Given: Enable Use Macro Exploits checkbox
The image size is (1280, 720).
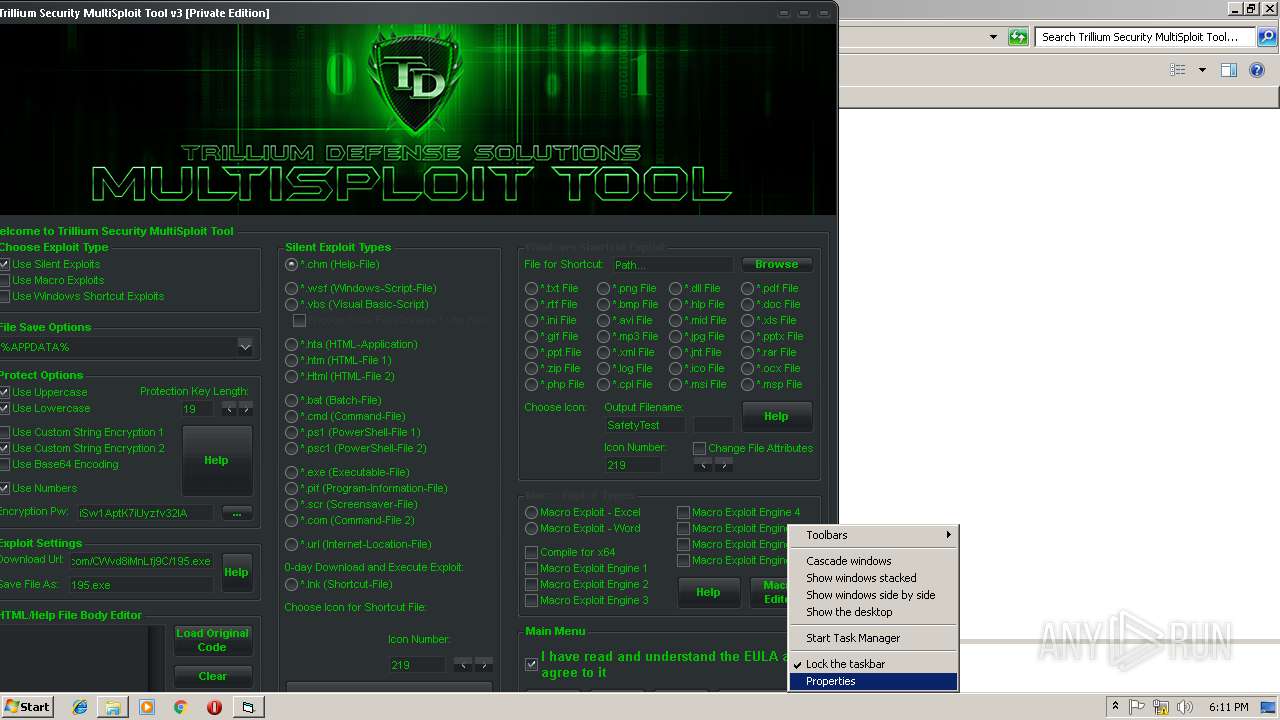Looking at the screenshot, I should (4, 280).
